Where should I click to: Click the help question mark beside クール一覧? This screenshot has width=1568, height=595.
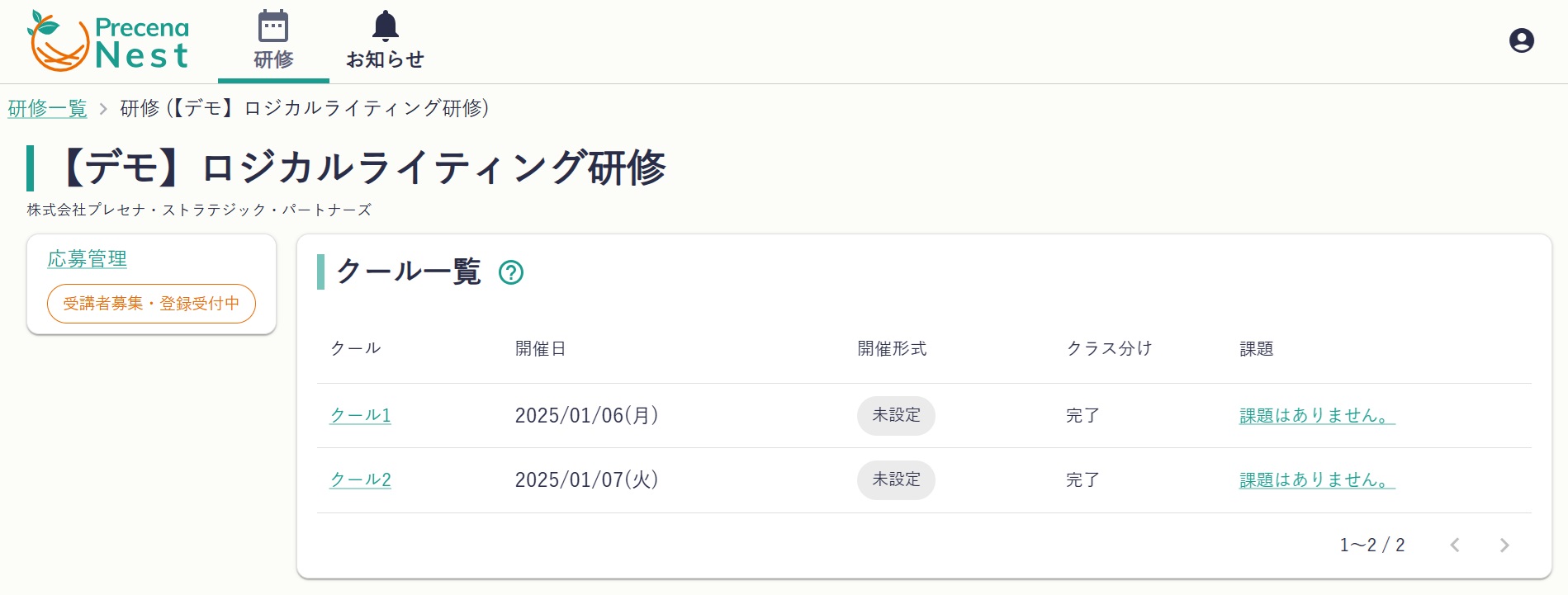coord(511,272)
